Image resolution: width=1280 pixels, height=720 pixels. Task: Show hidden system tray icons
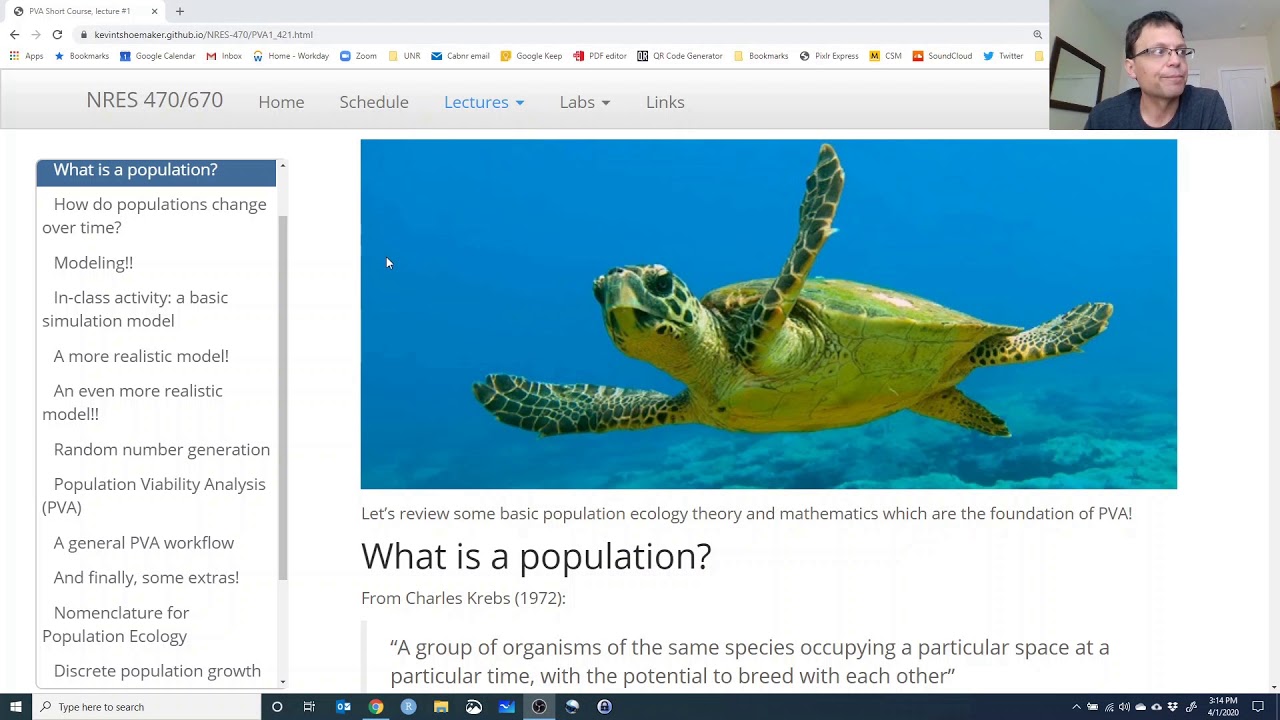click(1076, 707)
